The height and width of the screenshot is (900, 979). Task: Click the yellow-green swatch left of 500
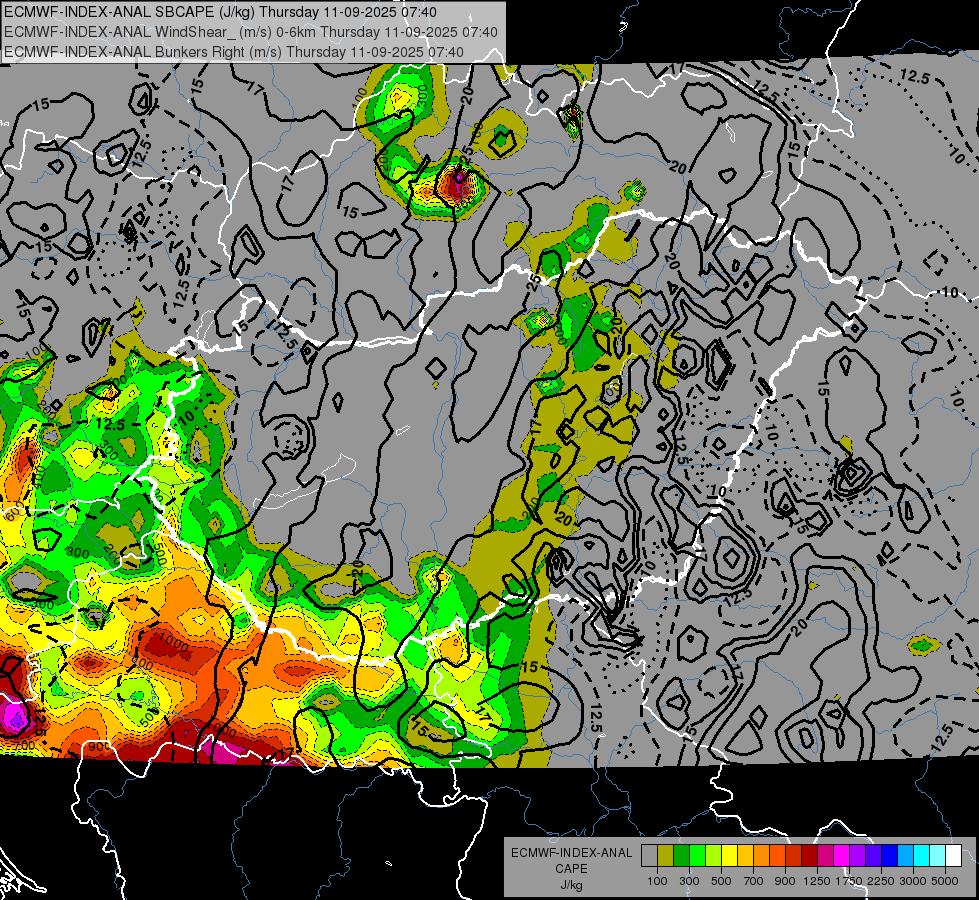pyautogui.click(x=713, y=856)
